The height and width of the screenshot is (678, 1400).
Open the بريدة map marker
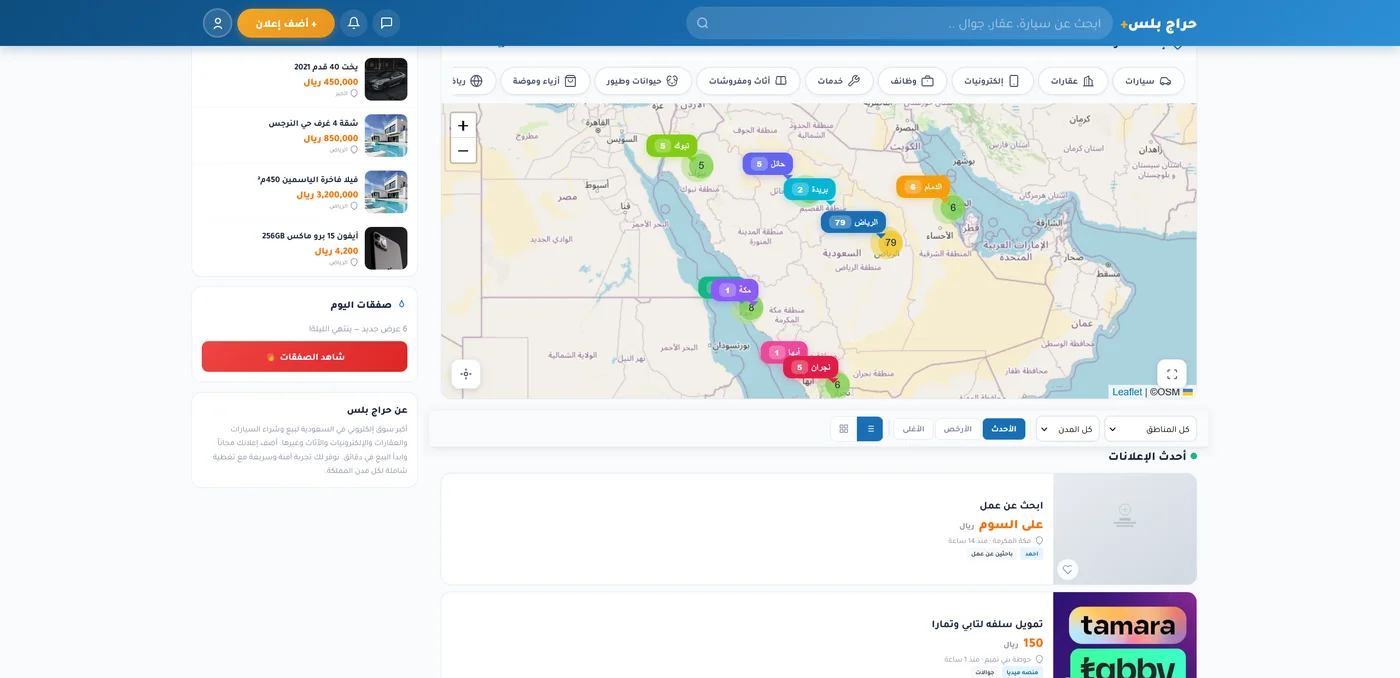click(810, 189)
